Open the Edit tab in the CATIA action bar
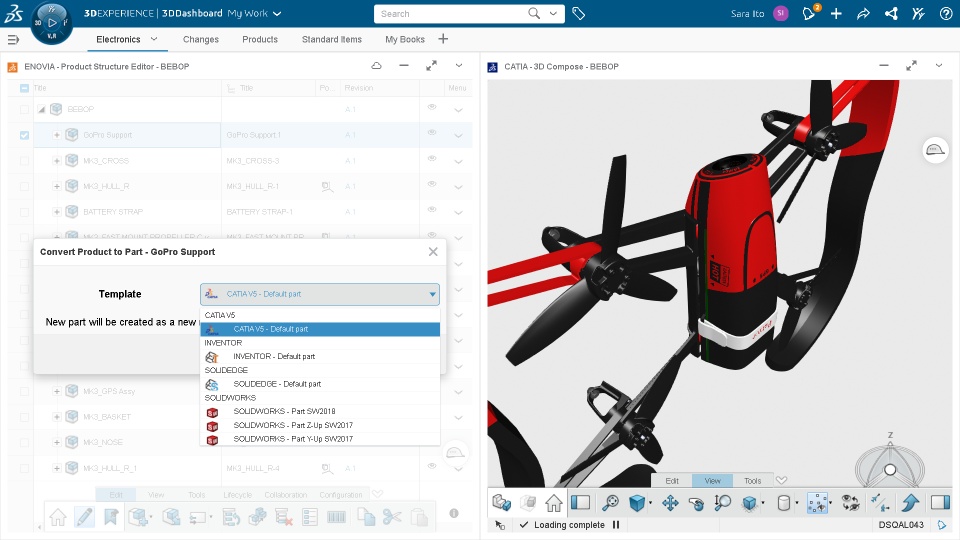 [672, 481]
